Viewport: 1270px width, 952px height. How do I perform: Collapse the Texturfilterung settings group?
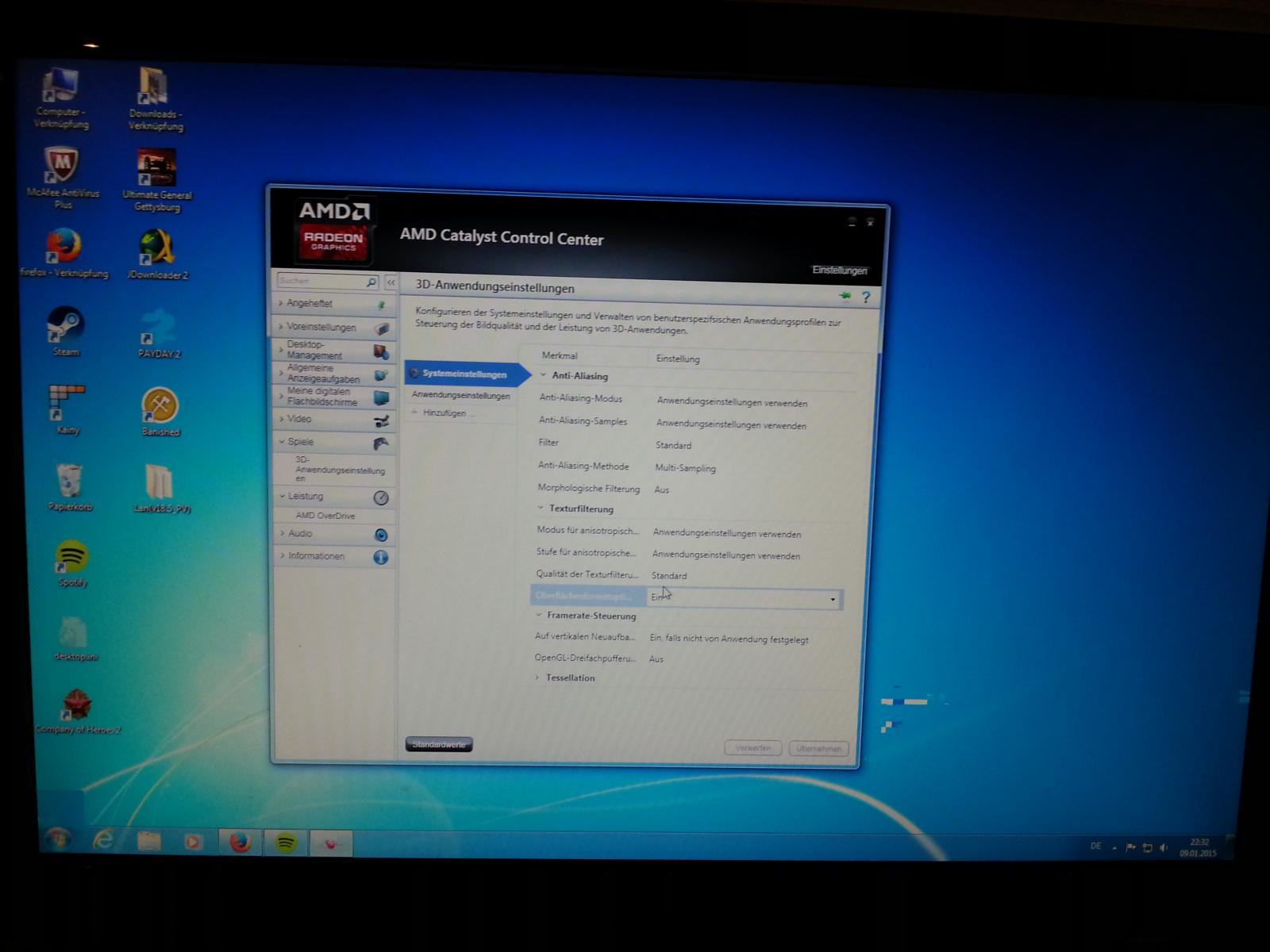(x=541, y=508)
